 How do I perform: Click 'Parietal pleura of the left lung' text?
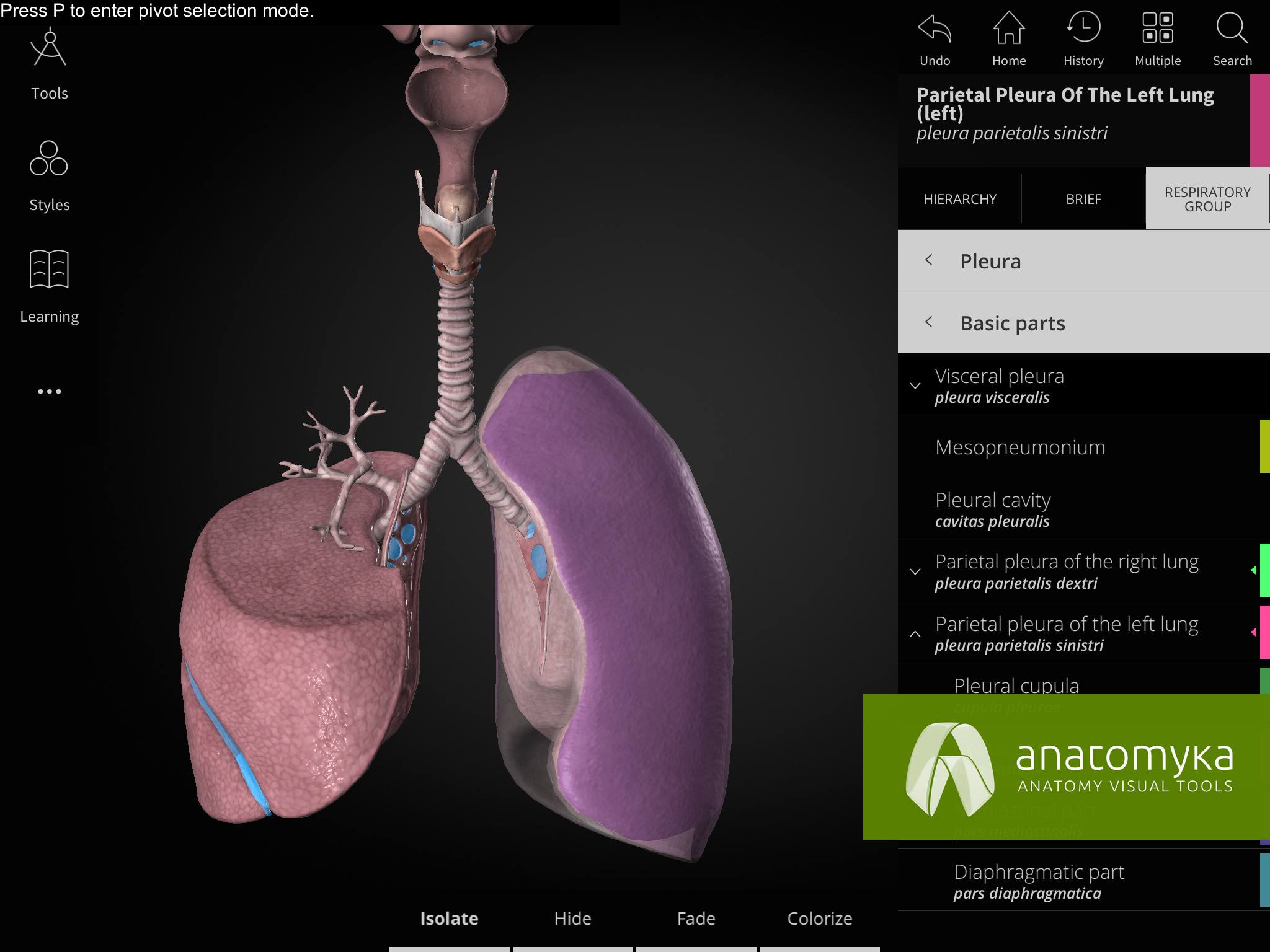click(x=1067, y=624)
